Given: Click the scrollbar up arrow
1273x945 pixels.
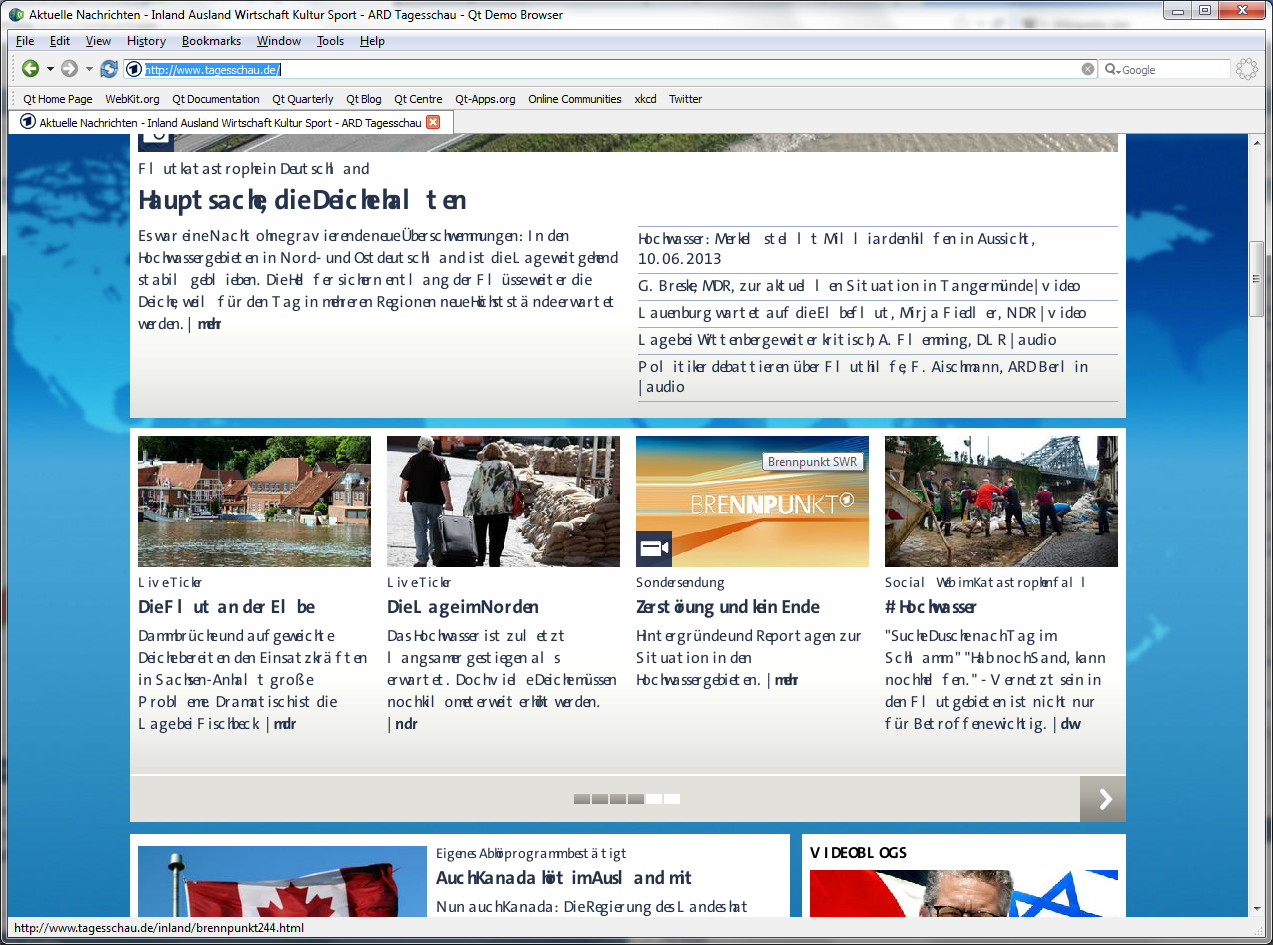Looking at the screenshot, I should coord(1257,143).
